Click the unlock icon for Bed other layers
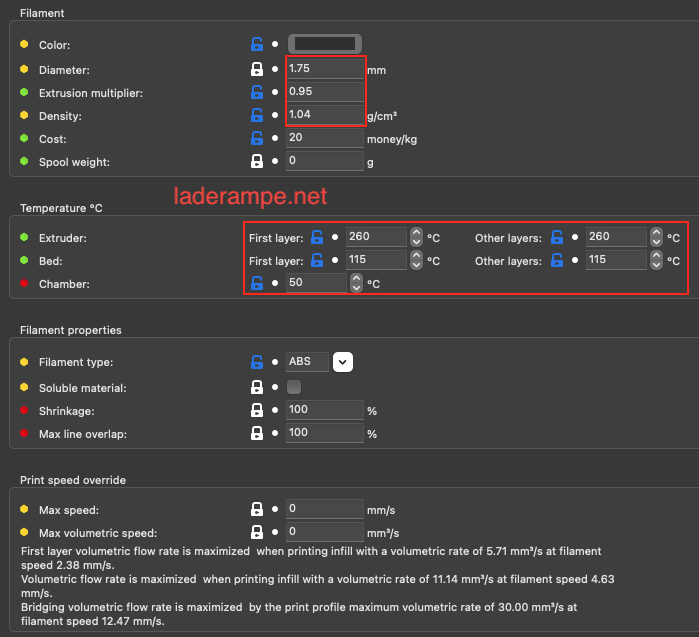Image resolution: width=699 pixels, height=637 pixels. [557, 260]
